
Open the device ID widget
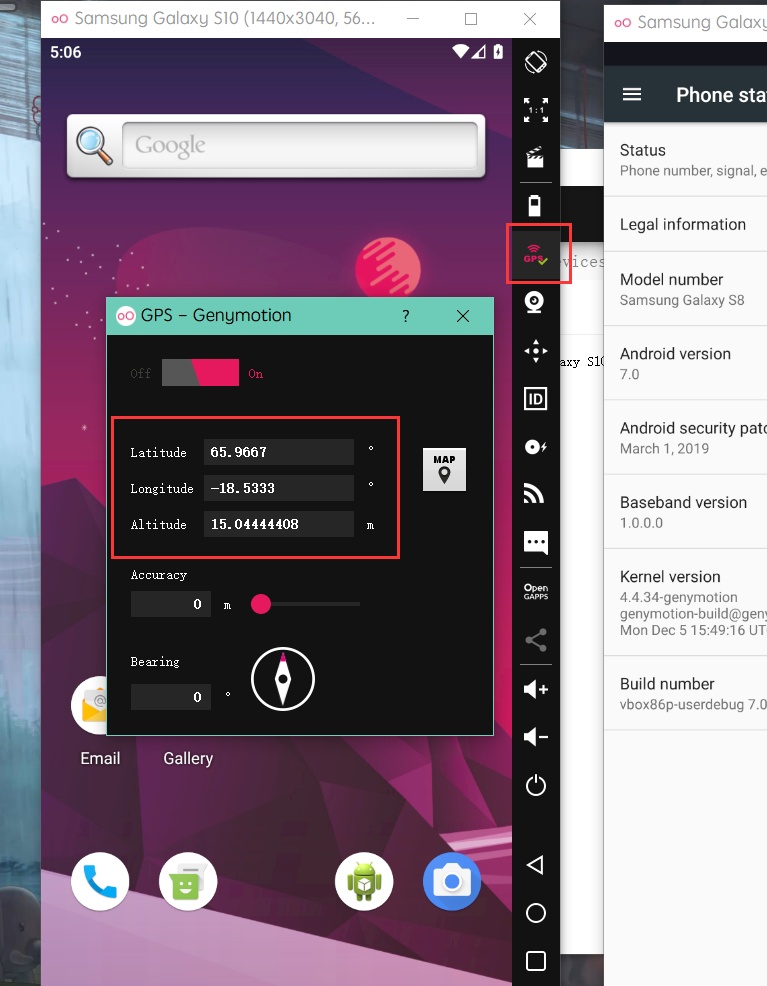coord(535,399)
